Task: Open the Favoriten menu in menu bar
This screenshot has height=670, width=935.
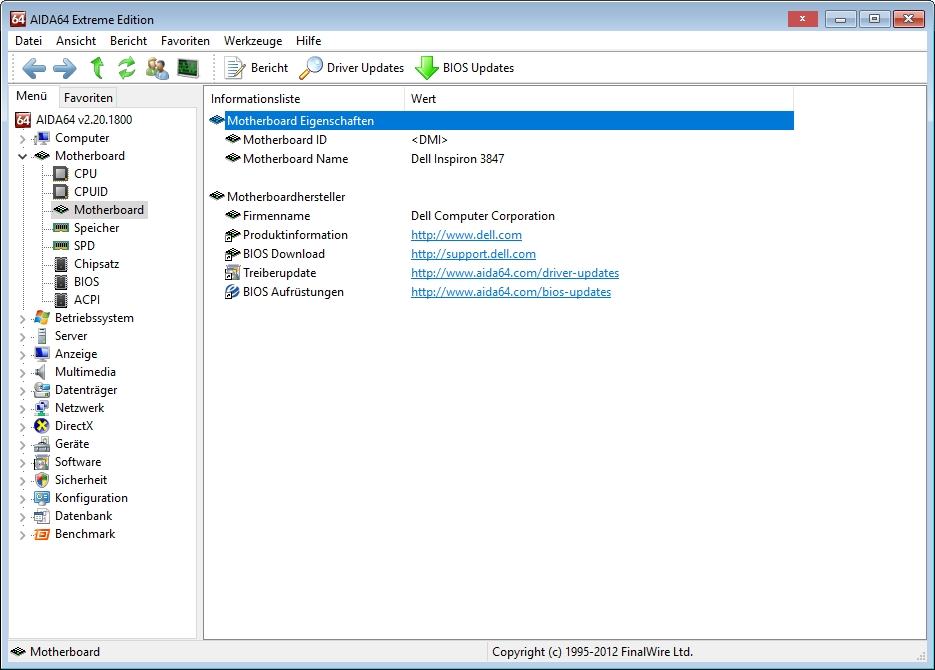Action: click(x=185, y=41)
